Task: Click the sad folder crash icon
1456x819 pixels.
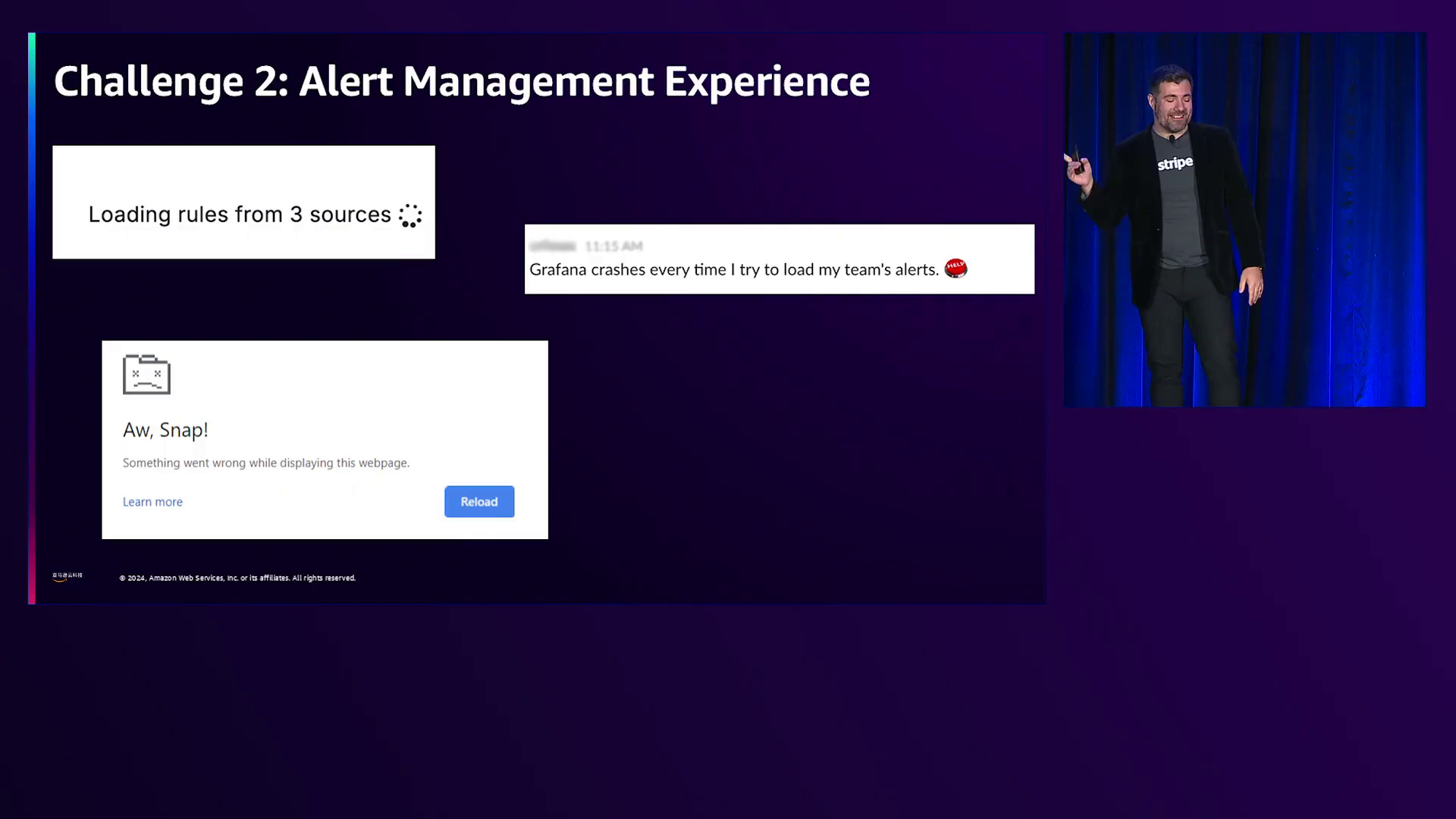Action: click(x=146, y=374)
